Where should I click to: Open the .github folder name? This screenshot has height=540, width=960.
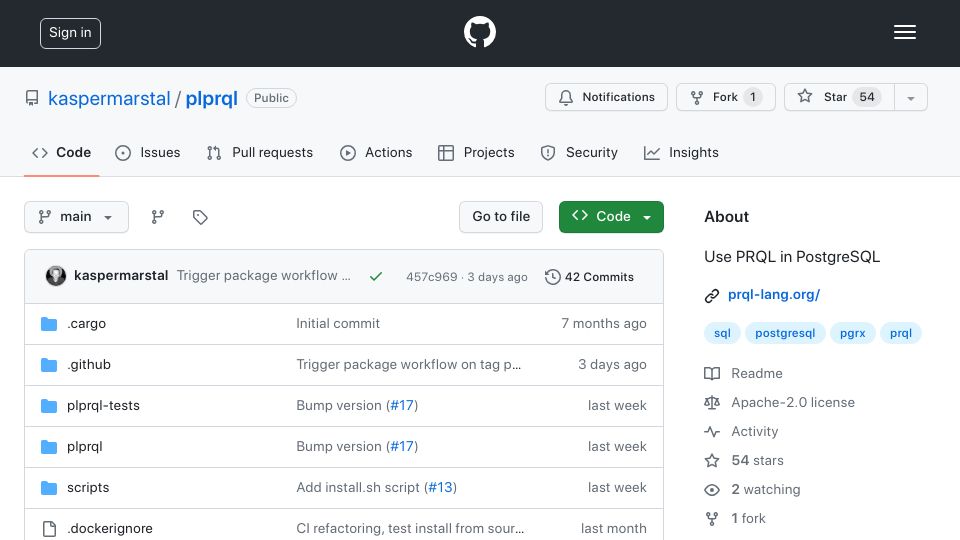89,364
